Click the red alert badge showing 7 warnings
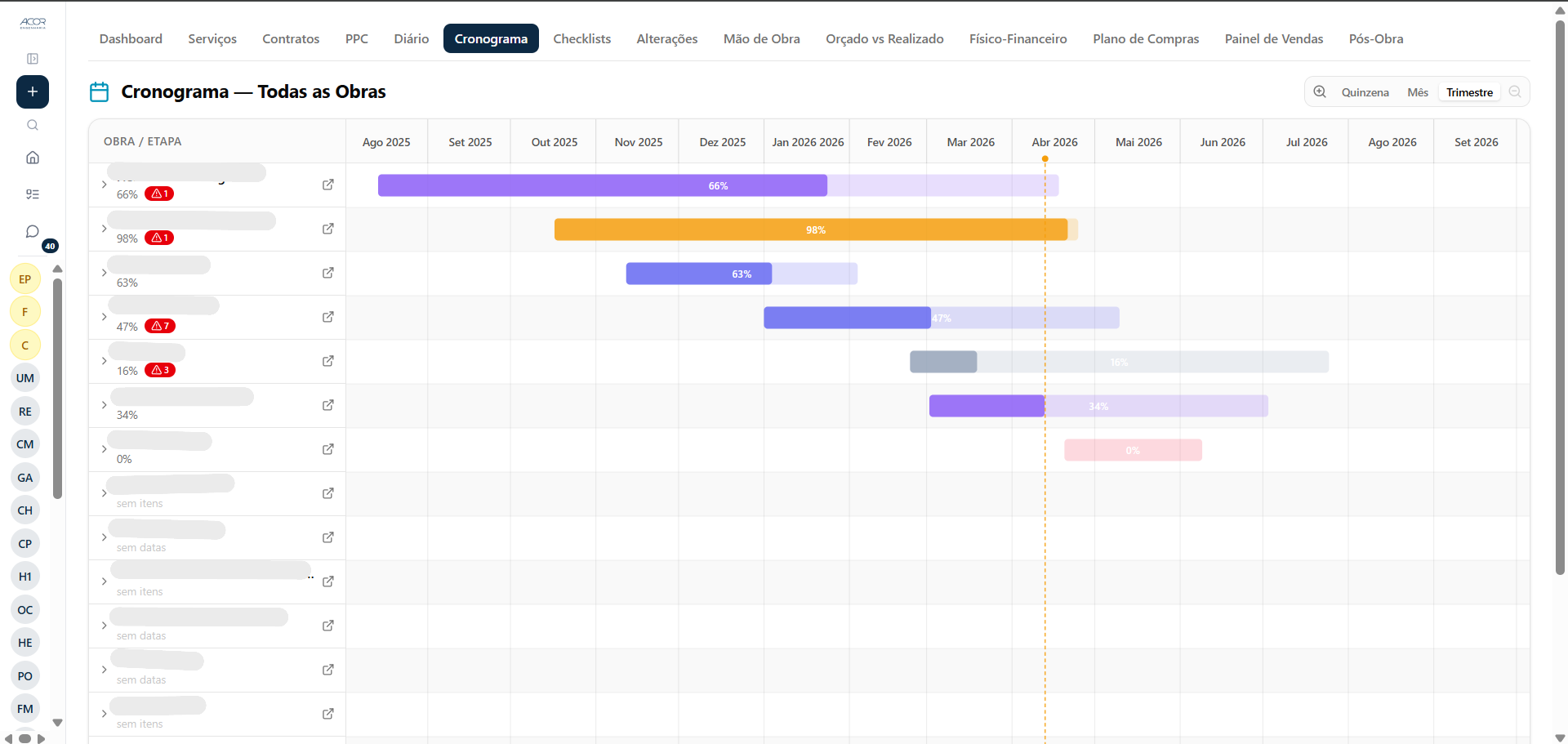The width and height of the screenshot is (1568, 744). [160, 325]
